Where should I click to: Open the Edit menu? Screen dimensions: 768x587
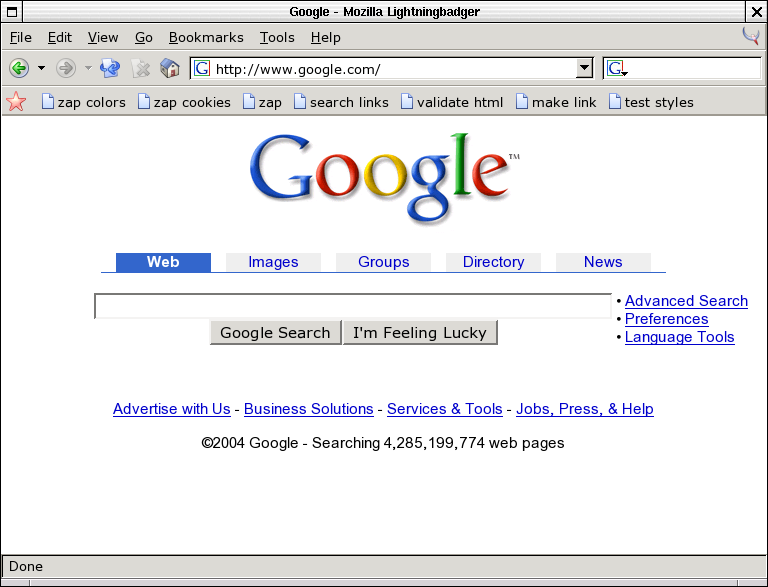click(x=60, y=37)
